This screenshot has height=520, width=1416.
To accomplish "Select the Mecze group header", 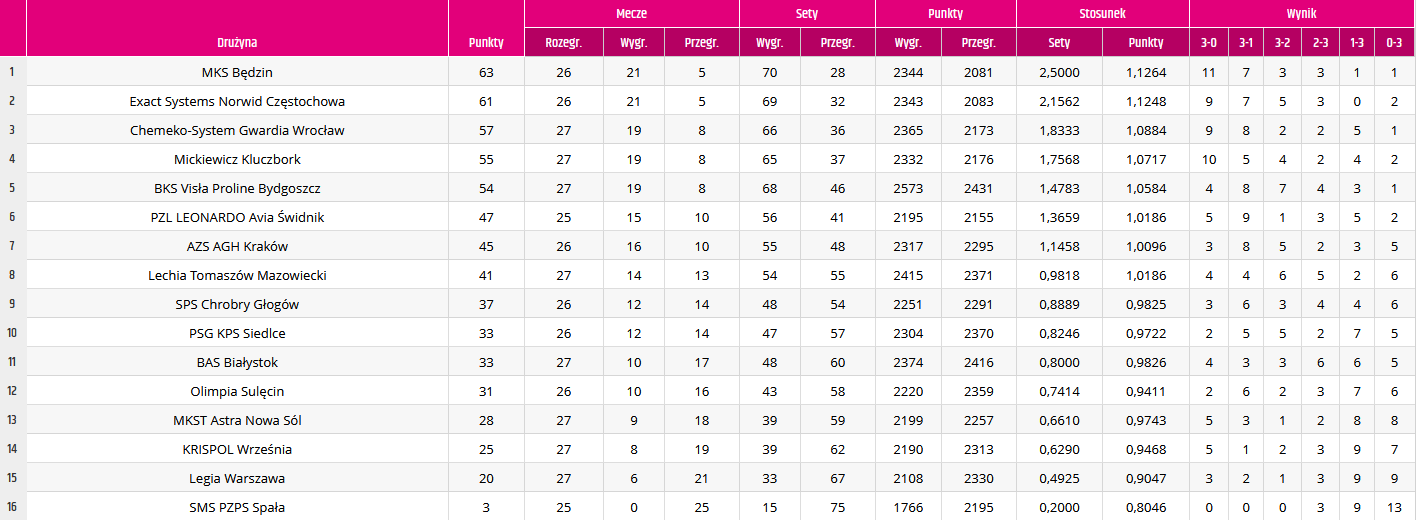I will (632, 14).
